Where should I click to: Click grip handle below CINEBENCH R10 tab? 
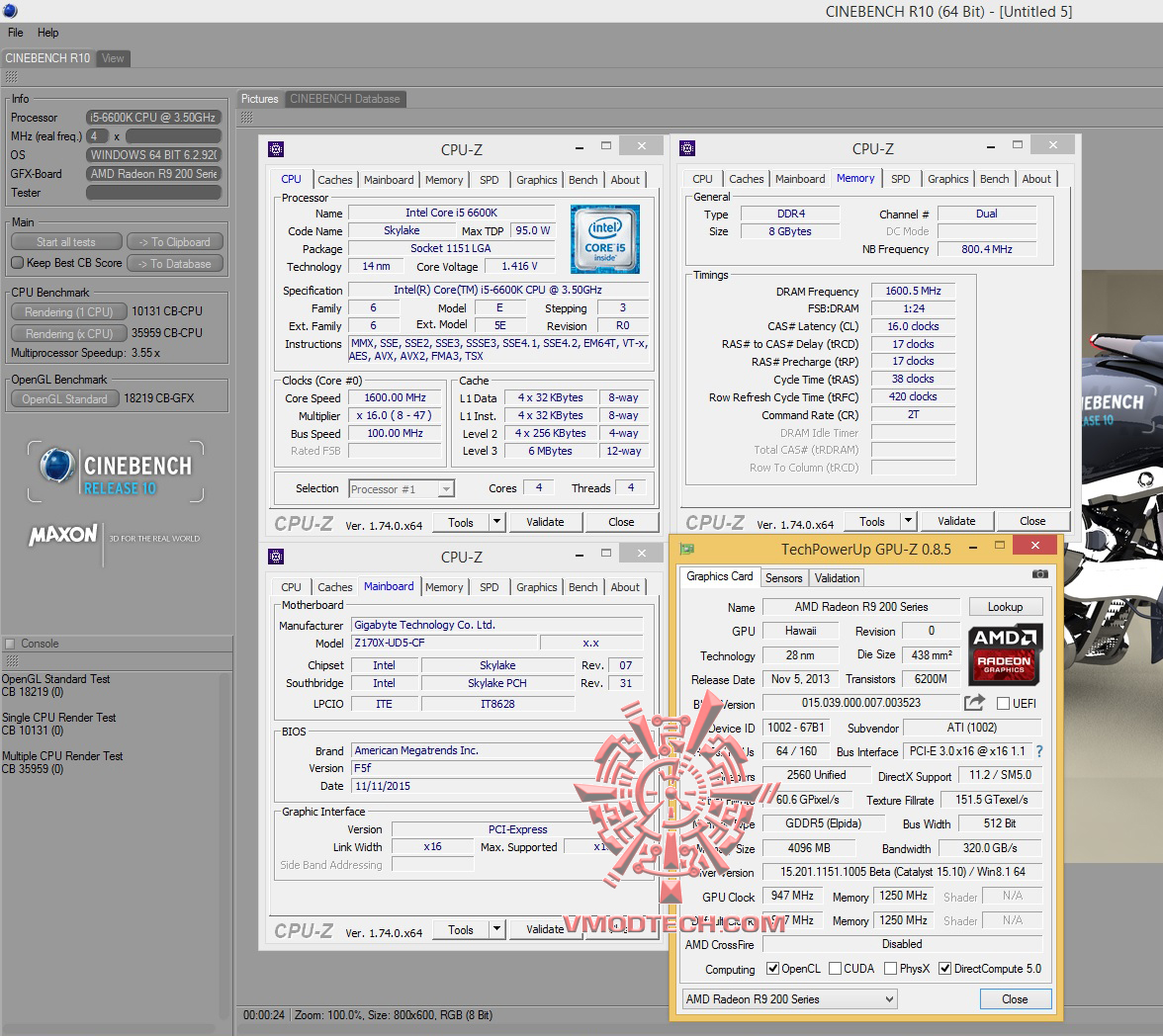click(x=11, y=77)
